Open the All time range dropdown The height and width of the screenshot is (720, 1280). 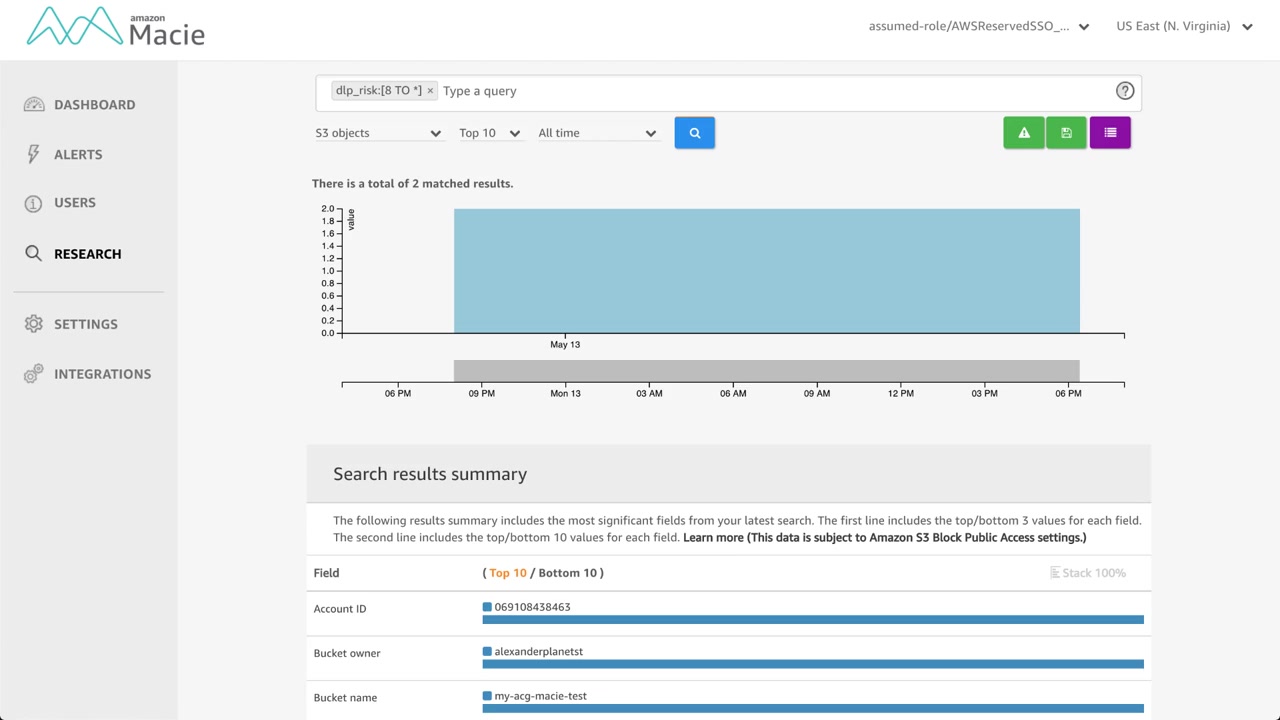coord(597,133)
